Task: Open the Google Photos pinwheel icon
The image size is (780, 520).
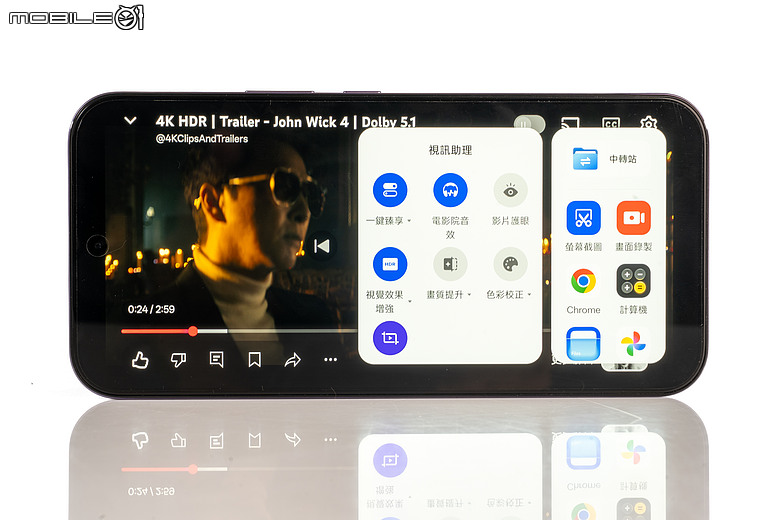Action: click(634, 344)
